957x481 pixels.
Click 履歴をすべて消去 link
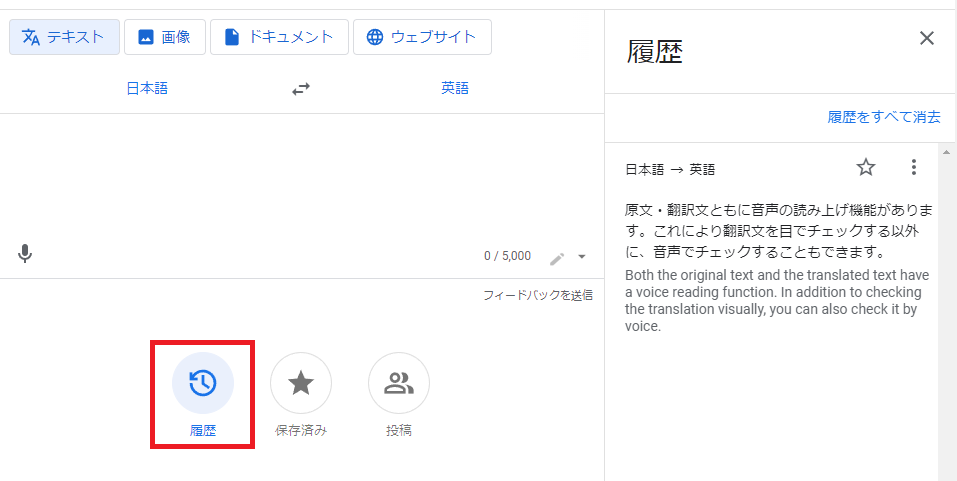884,117
